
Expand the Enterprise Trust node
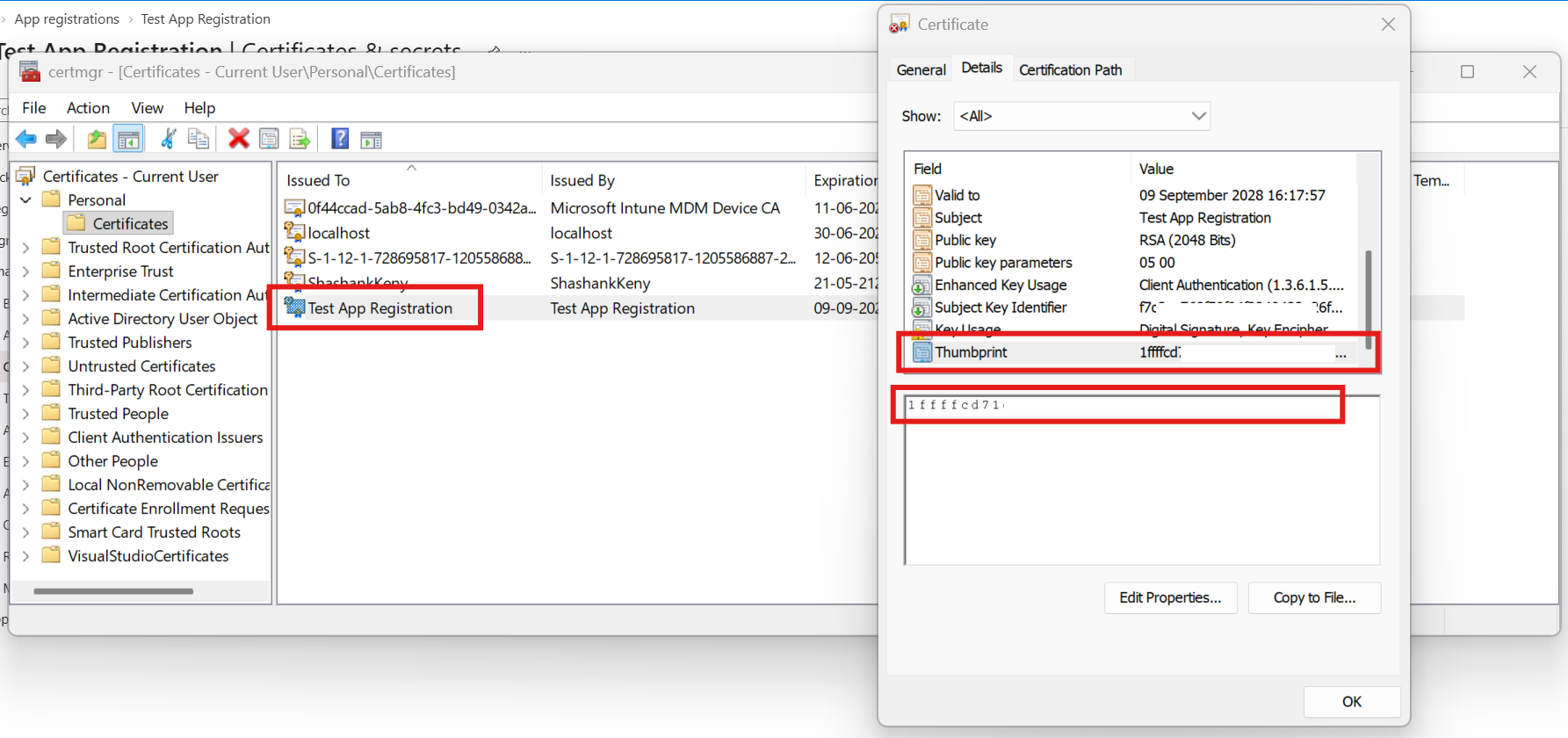coord(26,271)
